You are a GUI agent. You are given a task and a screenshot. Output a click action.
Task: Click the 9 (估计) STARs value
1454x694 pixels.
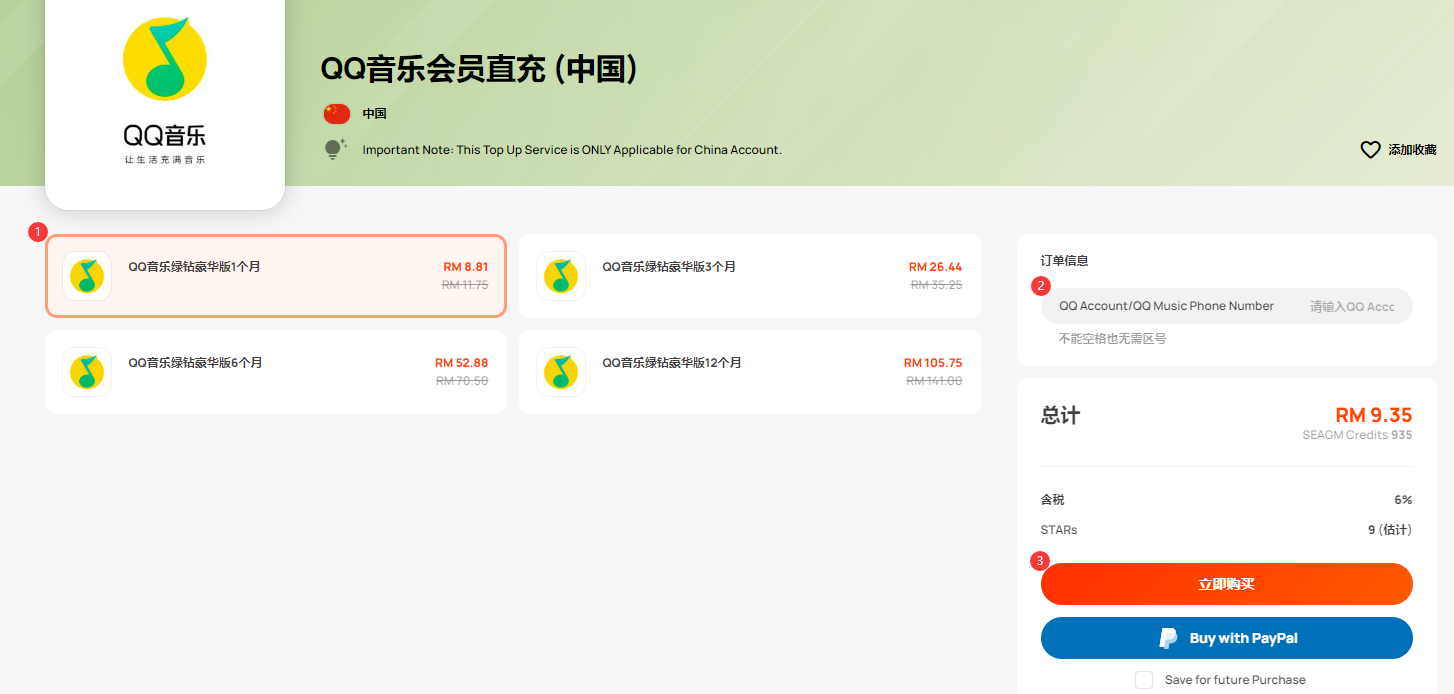click(x=1390, y=530)
